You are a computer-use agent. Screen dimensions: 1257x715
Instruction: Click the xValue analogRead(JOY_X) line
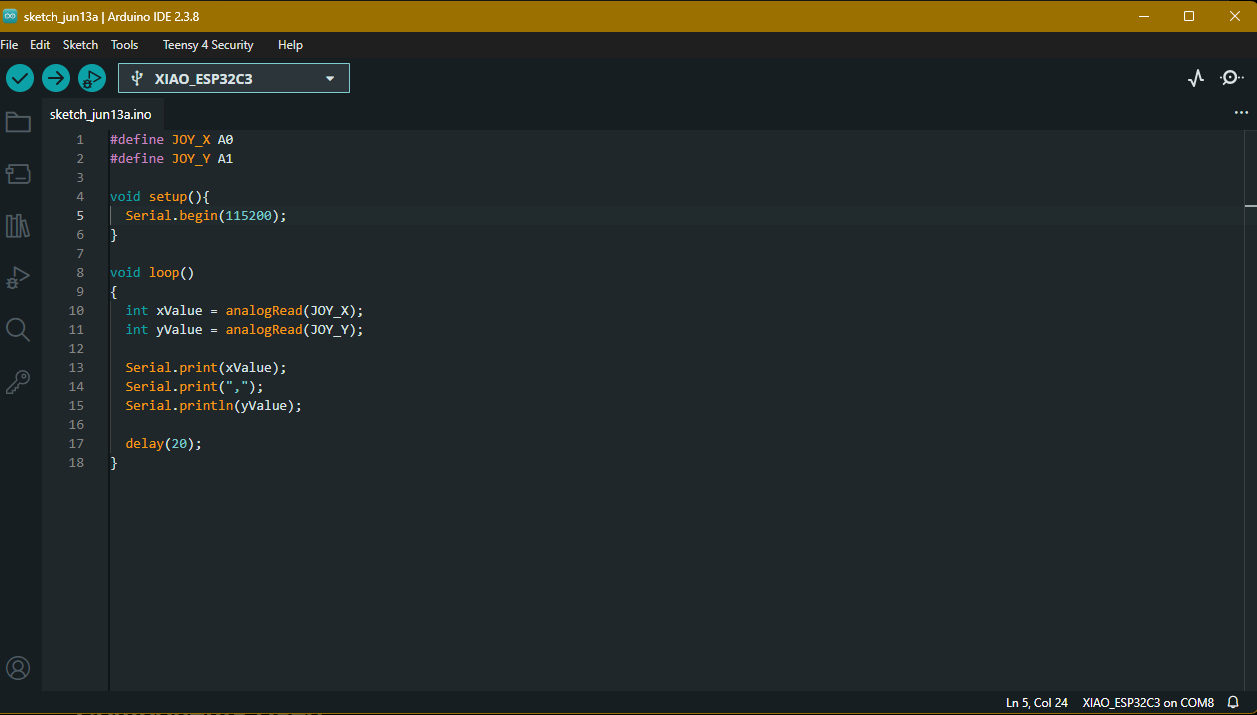tap(245, 311)
